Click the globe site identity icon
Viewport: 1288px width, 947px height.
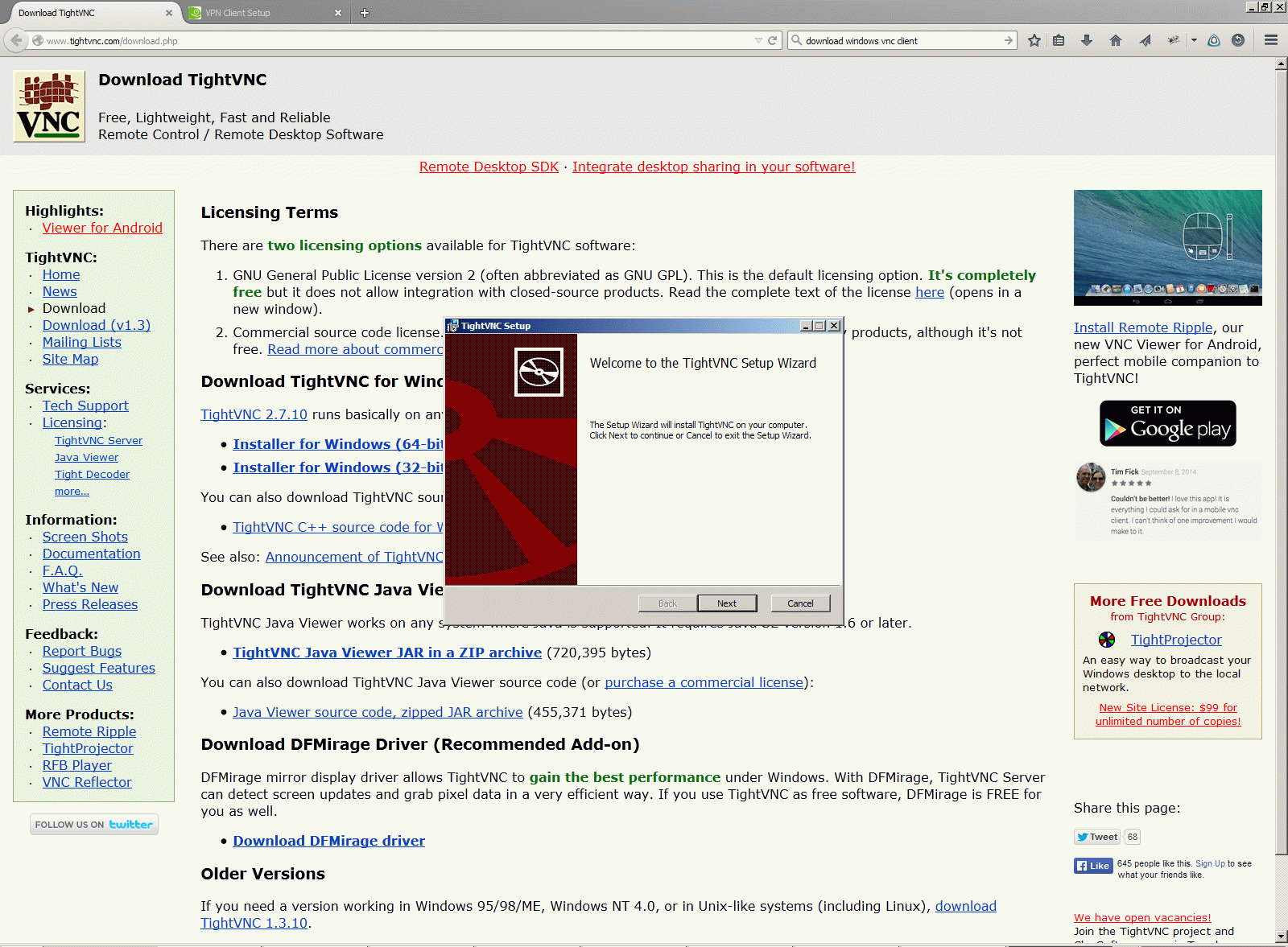click(38, 40)
